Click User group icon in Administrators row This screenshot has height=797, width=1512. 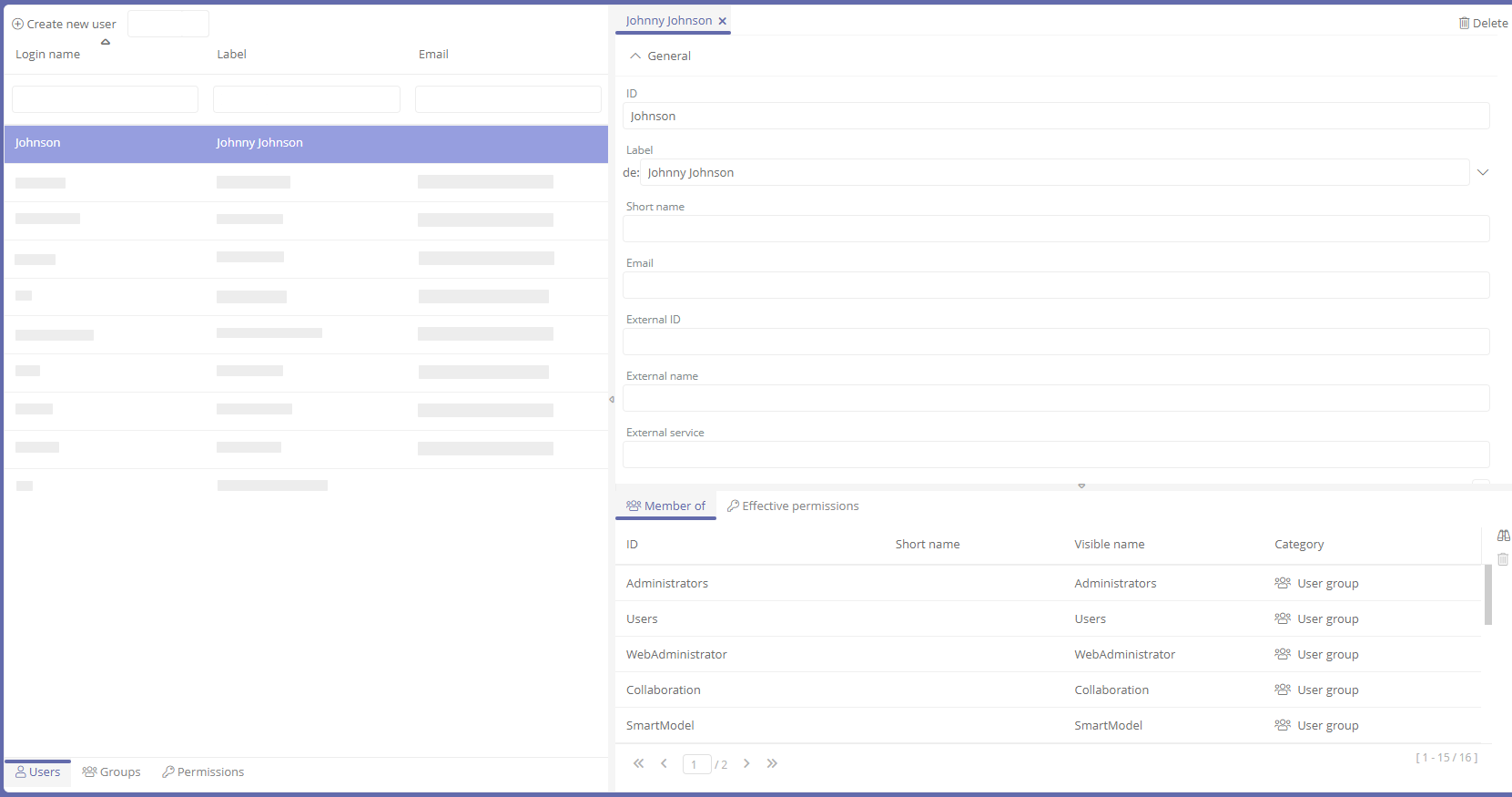tap(1283, 583)
